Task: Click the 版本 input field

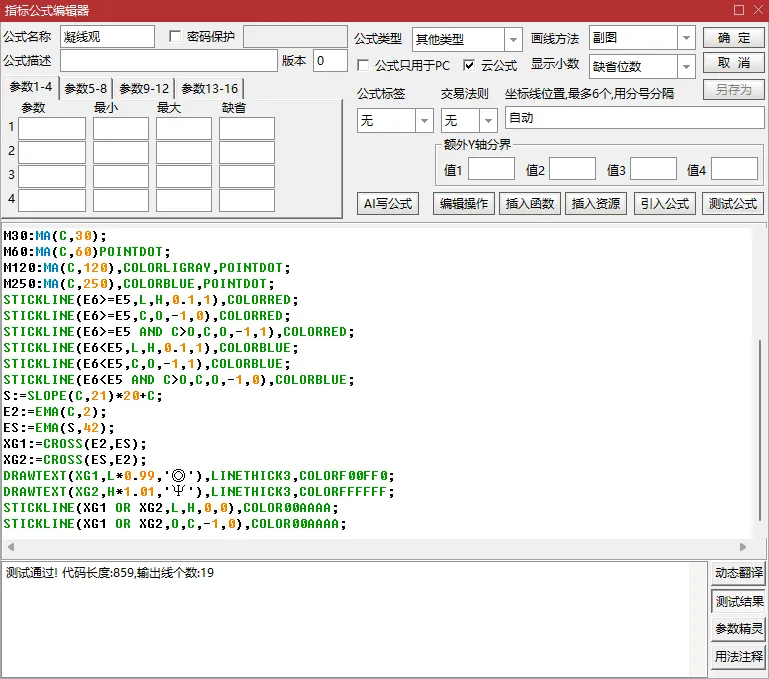Action: point(330,61)
